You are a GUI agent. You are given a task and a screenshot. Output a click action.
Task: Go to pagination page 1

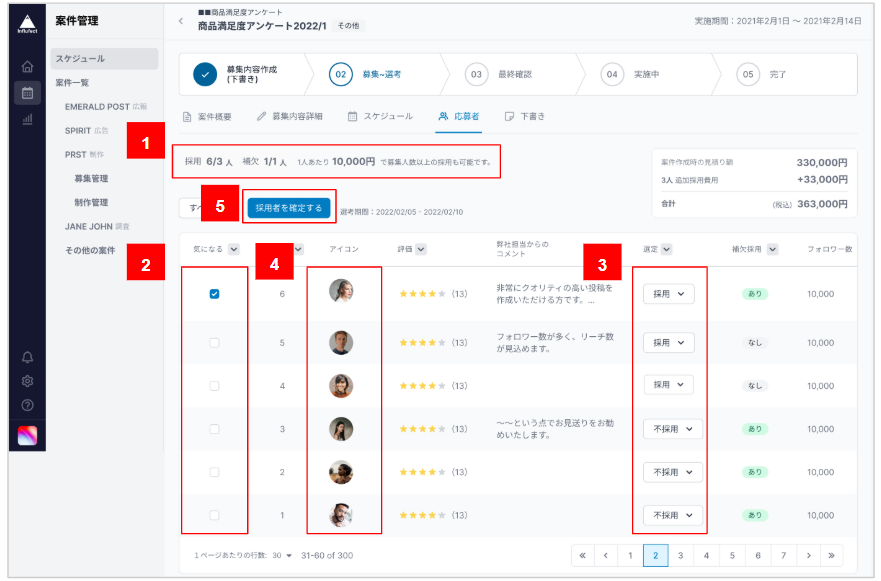click(630, 556)
